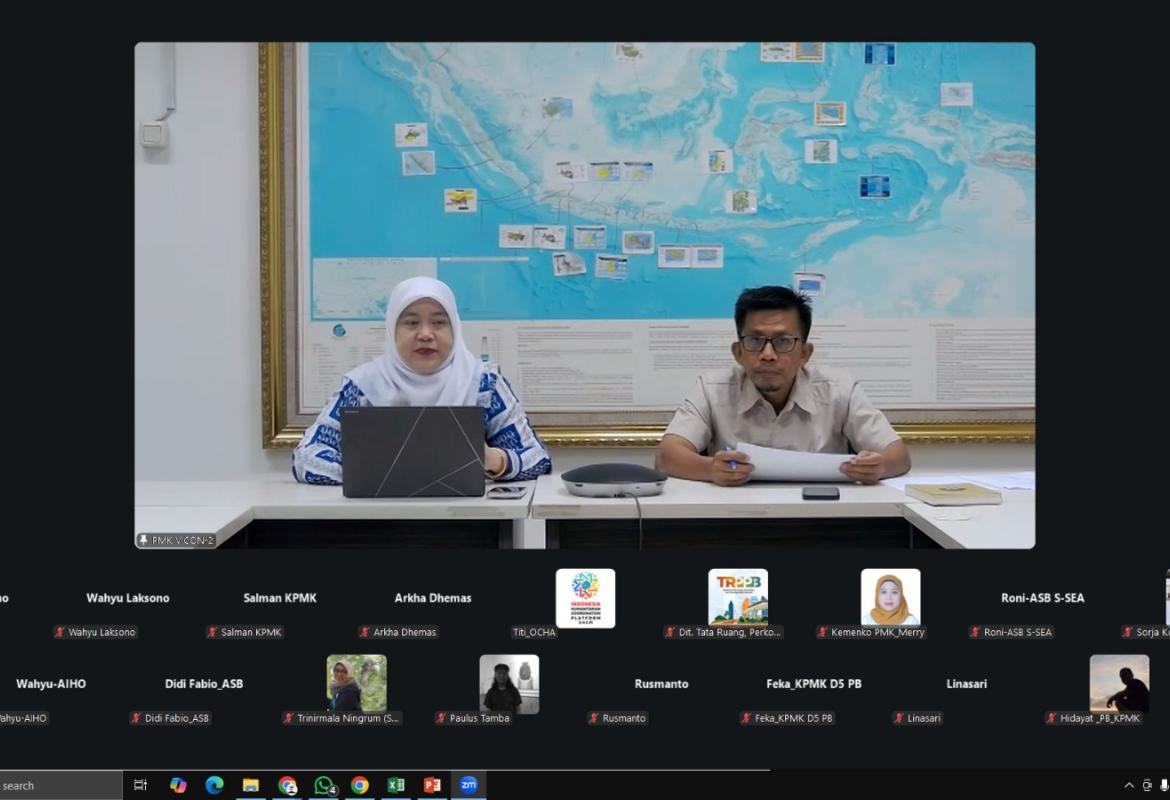Open Task View in taskbar
Screen dimensions: 1170x800
point(141,785)
